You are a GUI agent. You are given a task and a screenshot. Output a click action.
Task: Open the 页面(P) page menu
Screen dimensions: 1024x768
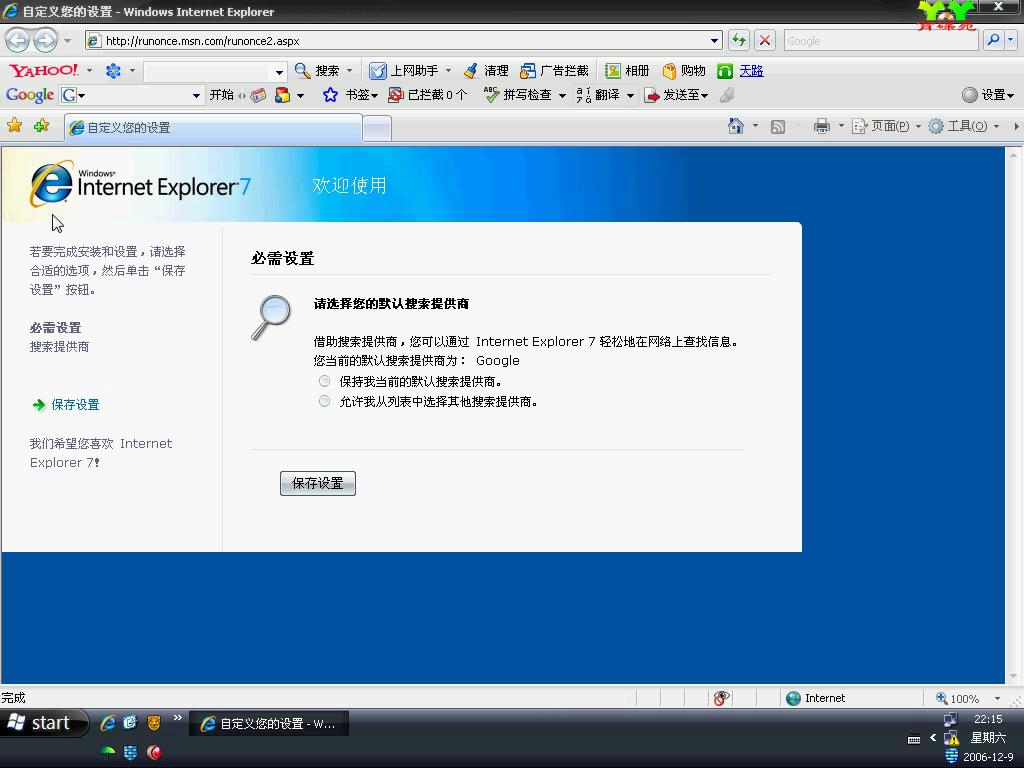887,126
